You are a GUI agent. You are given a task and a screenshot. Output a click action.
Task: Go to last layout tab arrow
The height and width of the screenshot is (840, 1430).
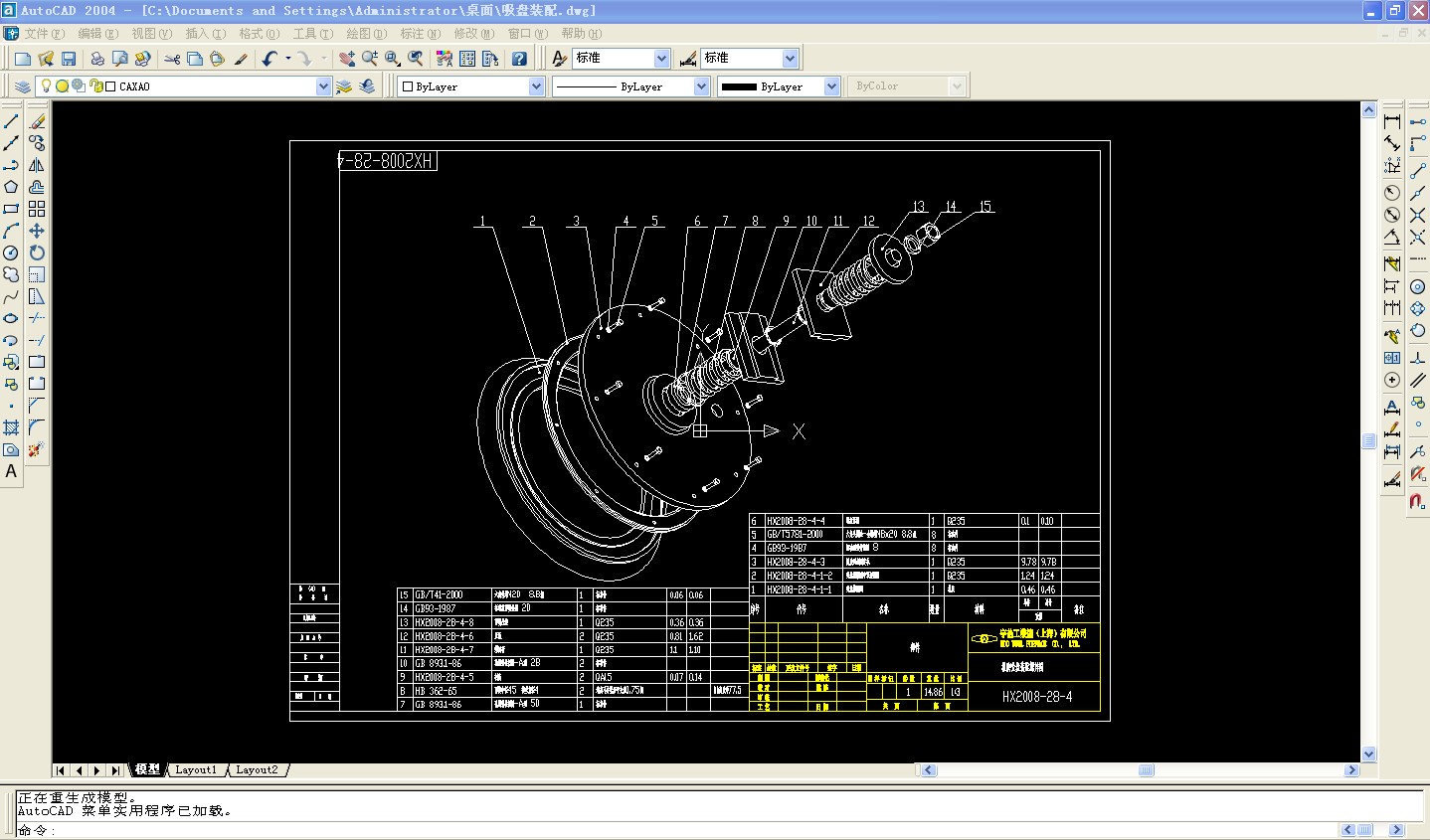(115, 770)
